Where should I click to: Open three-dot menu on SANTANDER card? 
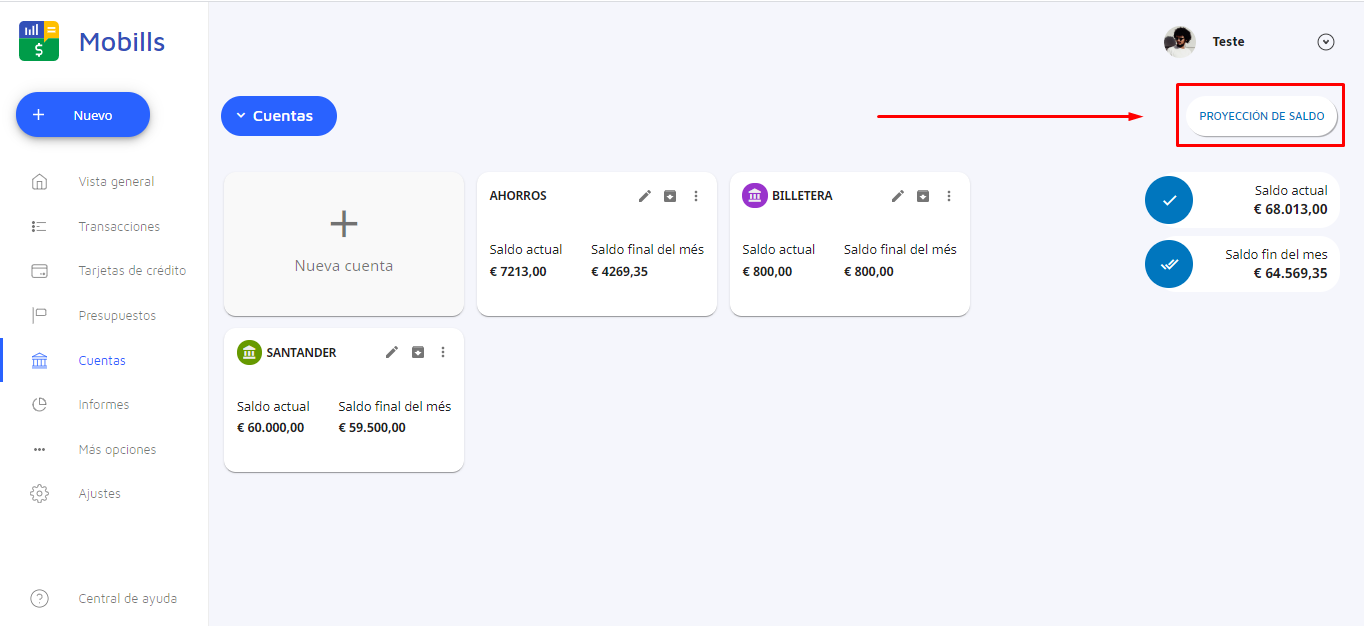coord(443,352)
